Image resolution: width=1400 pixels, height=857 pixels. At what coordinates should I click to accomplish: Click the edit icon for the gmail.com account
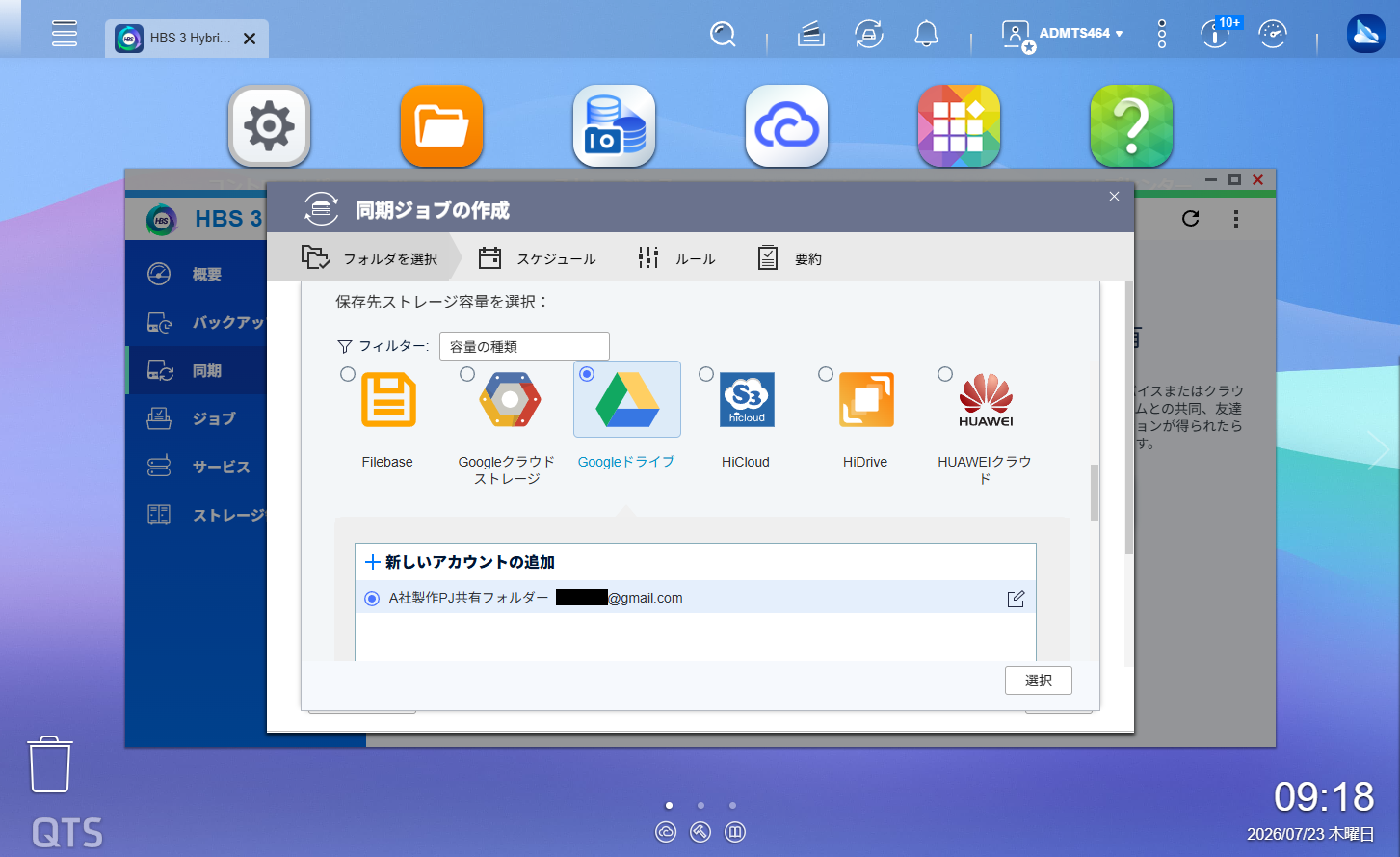[x=1016, y=599]
